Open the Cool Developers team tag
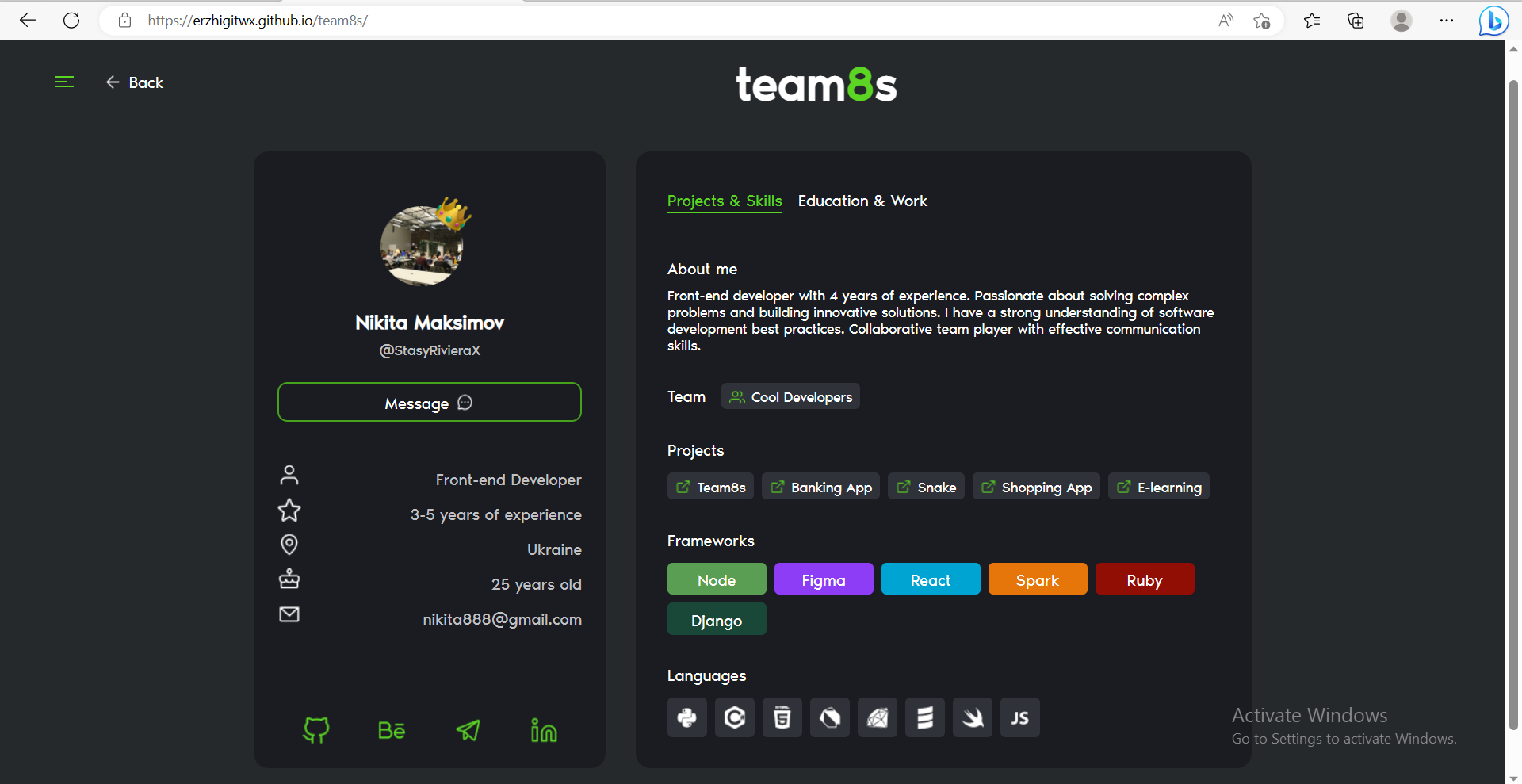Image resolution: width=1522 pixels, height=784 pixels. tap(791, 396)
